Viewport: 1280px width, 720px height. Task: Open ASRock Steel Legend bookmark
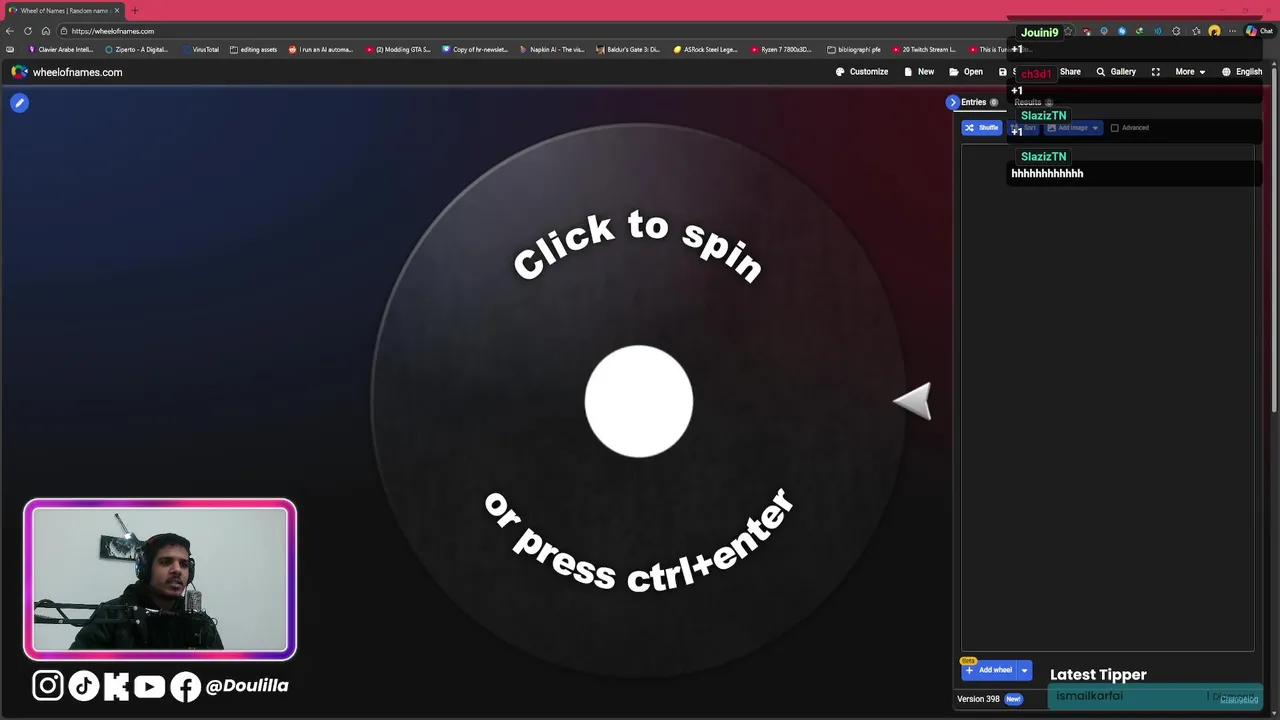706,49
